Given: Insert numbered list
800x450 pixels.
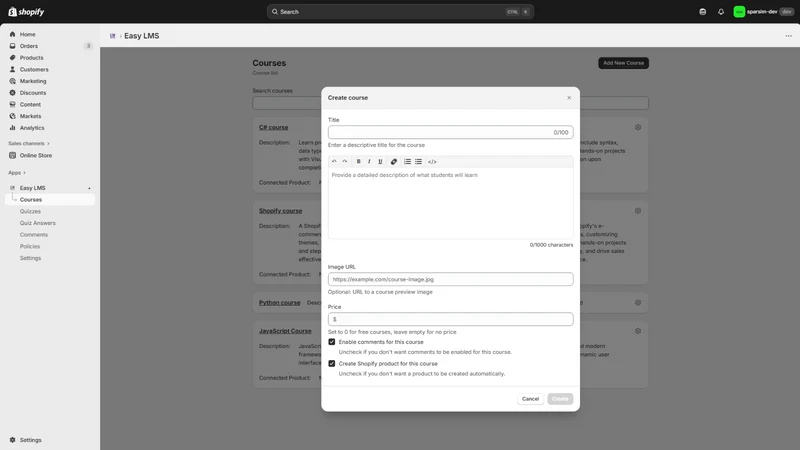Looking at the screenshot, I should click(x=407, y=162).
